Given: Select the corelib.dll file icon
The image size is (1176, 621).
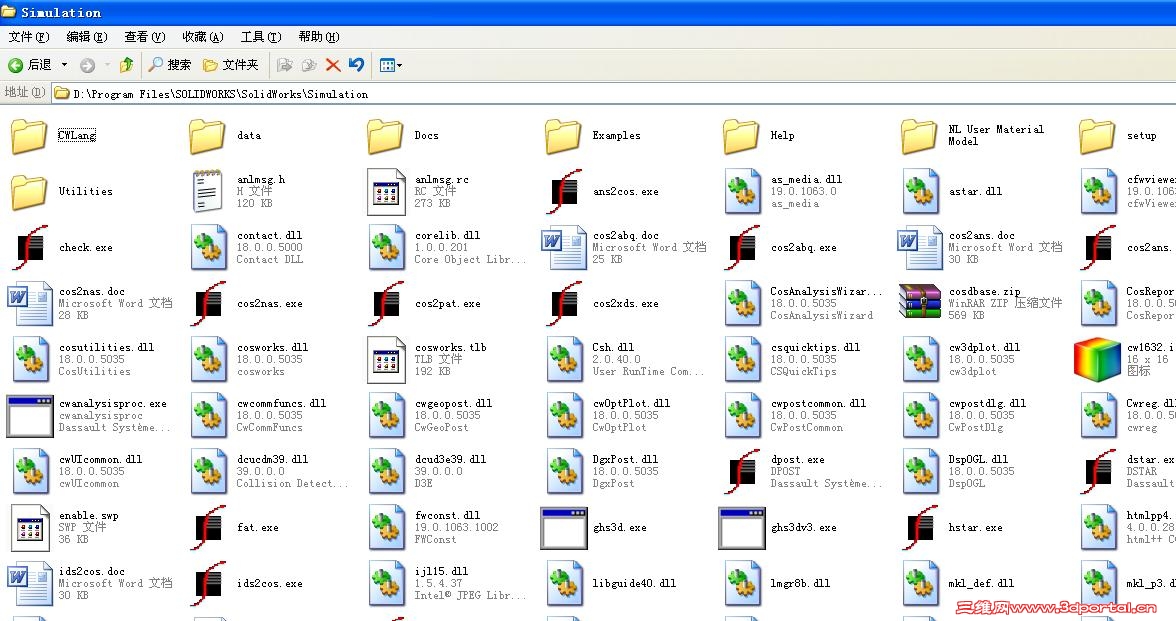Looking at the screenshot, I should [x=386, y=248].
